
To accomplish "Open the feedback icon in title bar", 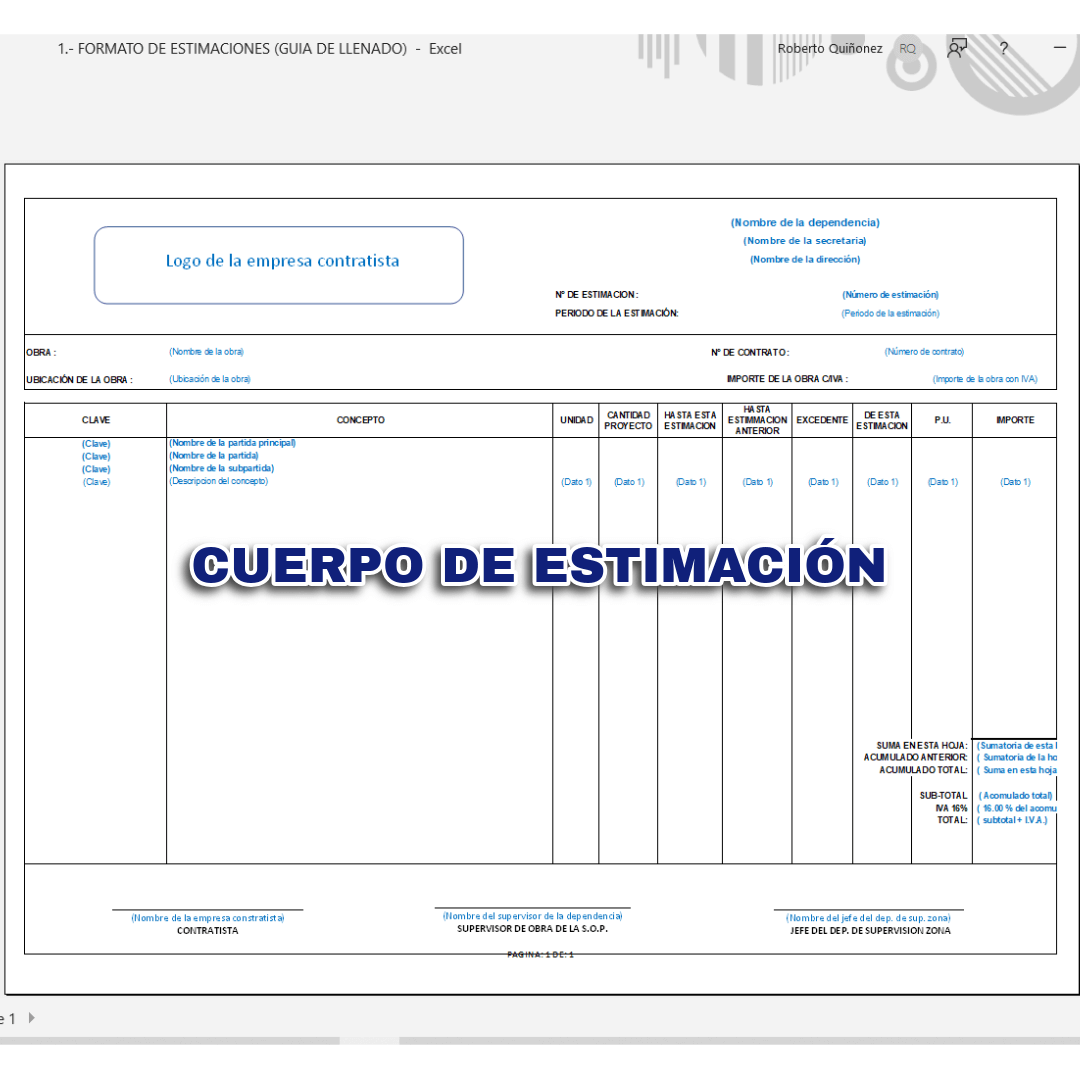I will click(957, 48).
